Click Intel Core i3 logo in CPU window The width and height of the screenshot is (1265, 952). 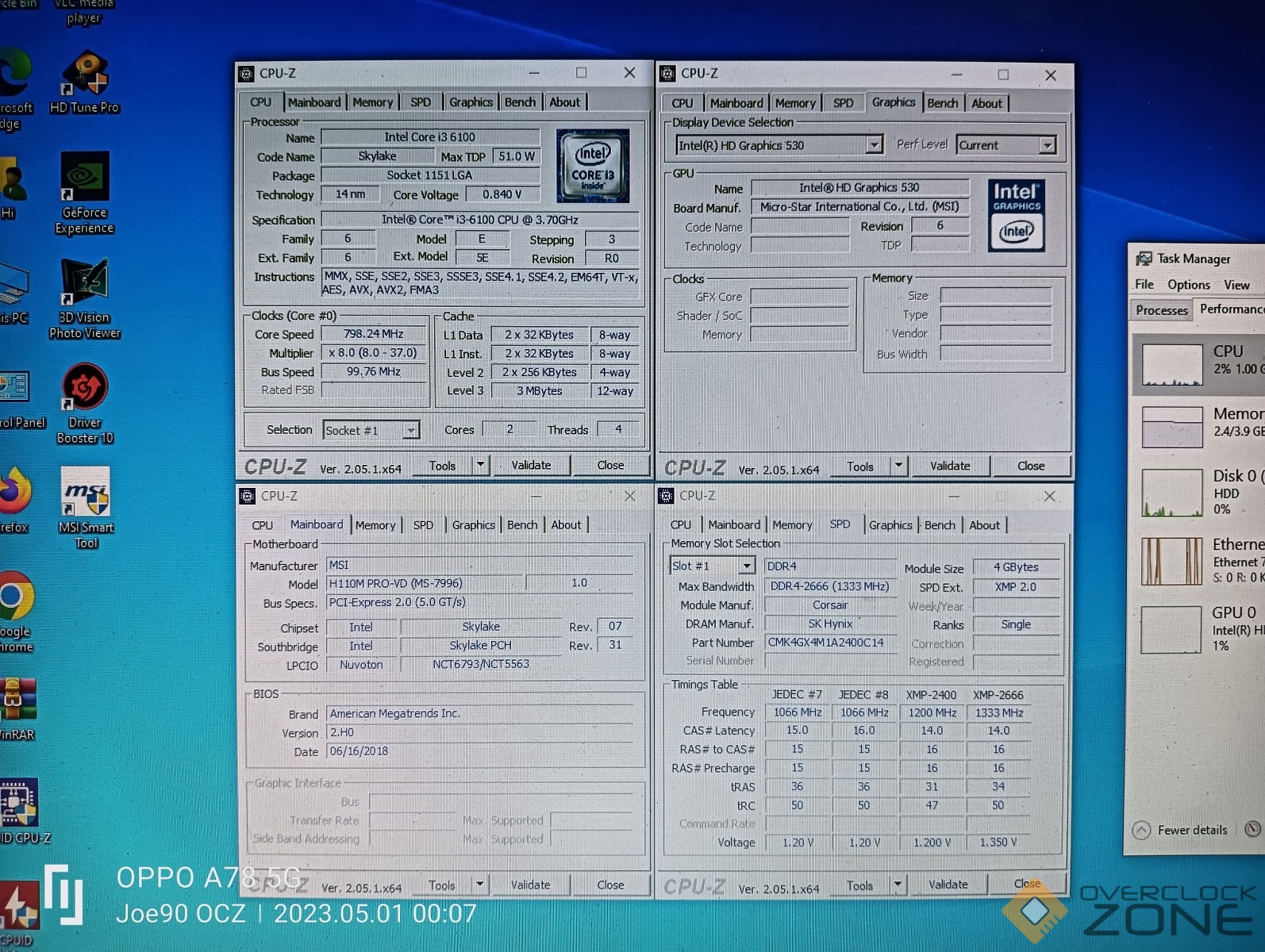(x=593, y=166)
